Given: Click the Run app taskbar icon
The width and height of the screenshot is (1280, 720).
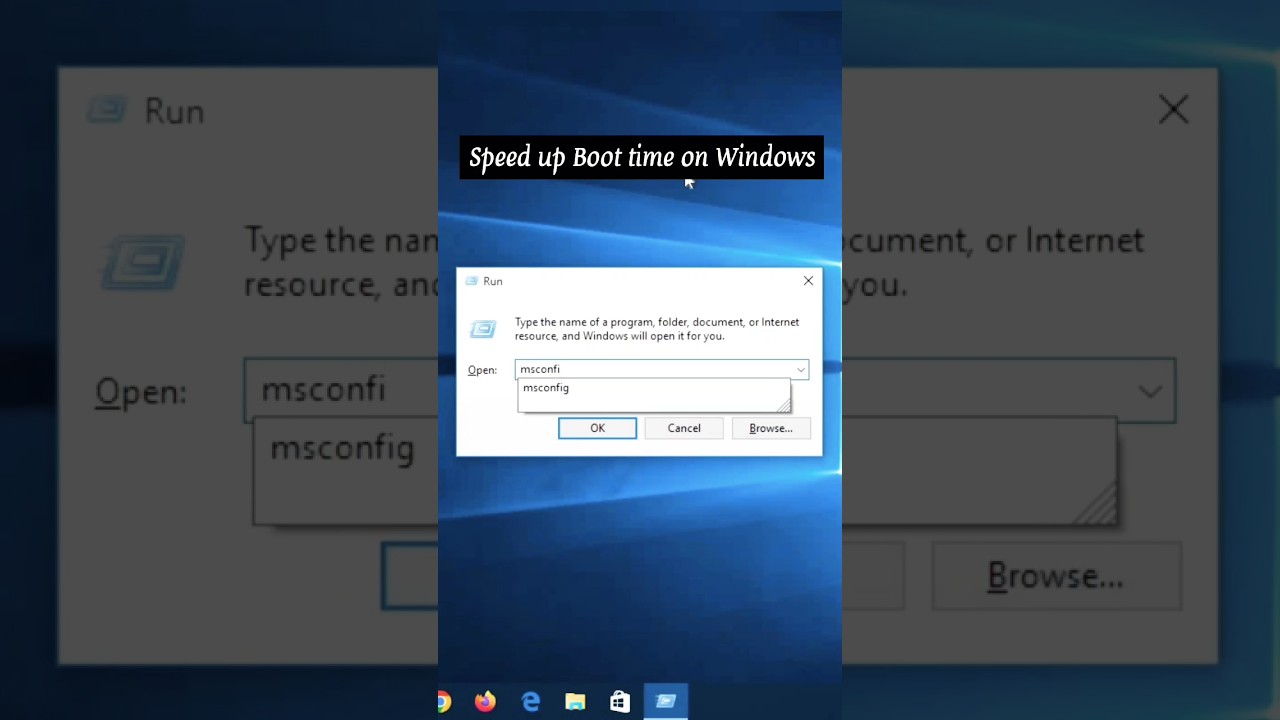Looking at the screenshot, I should point(666,702).
